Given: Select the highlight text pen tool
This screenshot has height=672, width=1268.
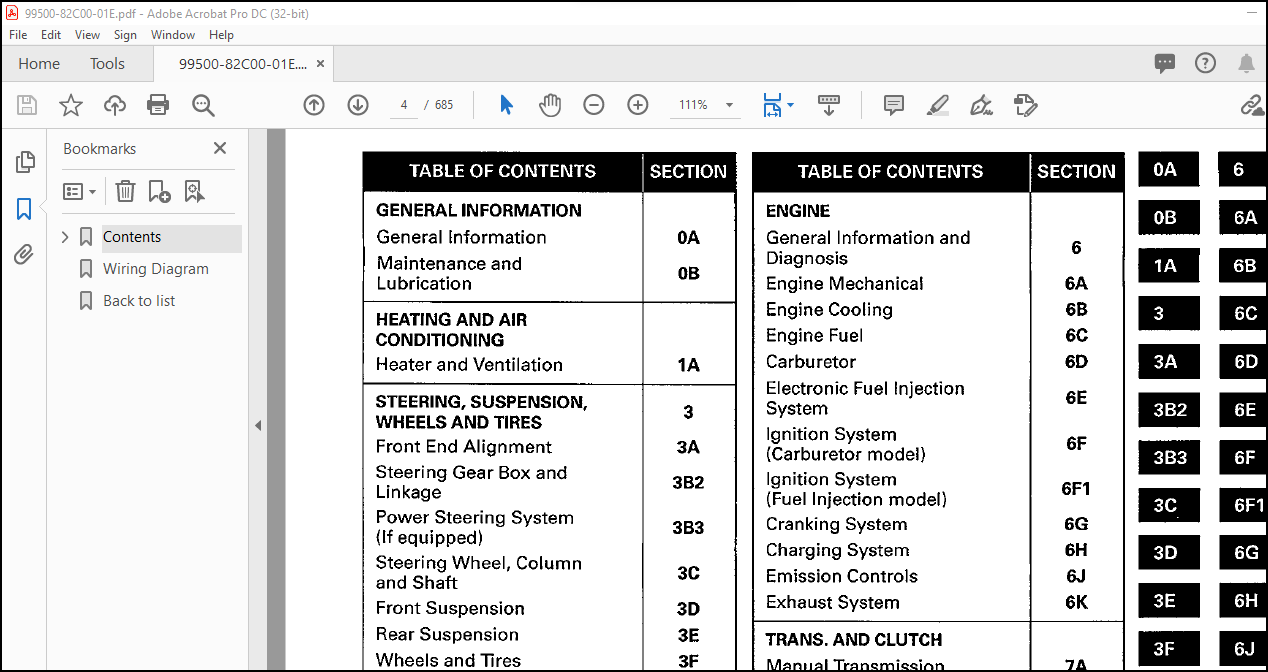Looking at the screenshot, I should (x=937, y=105).
